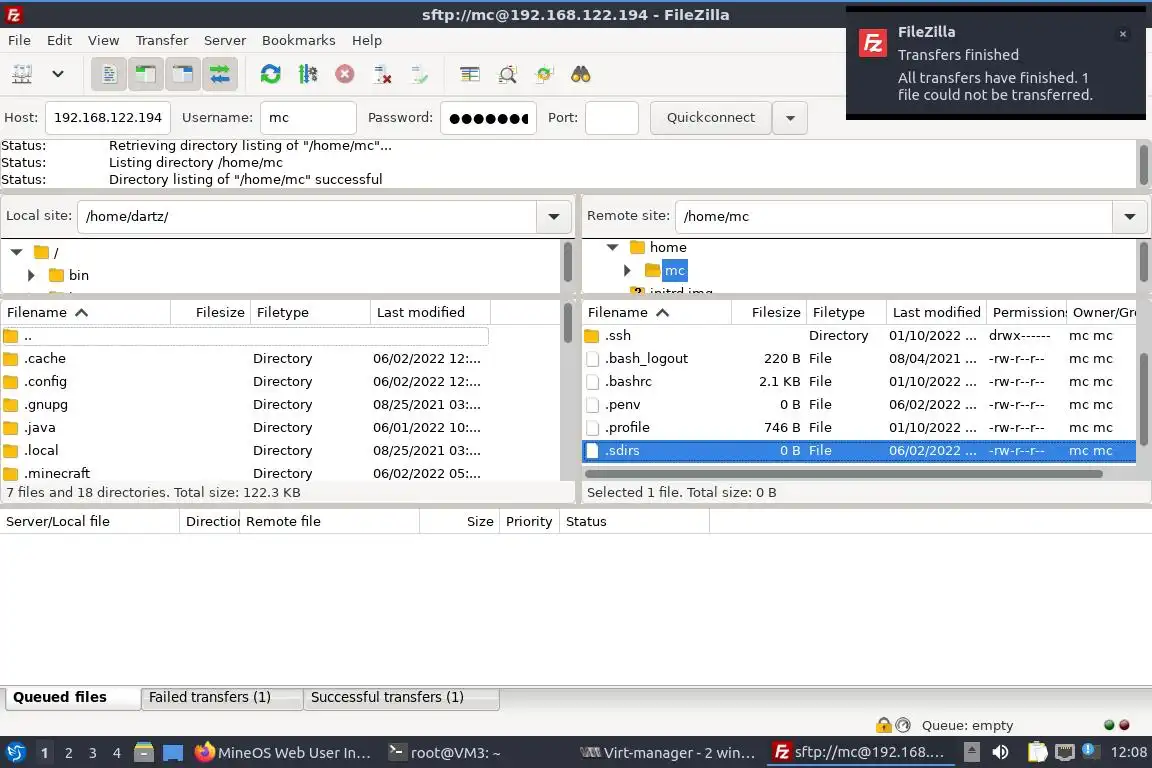Click speed limits icon in status bar
This screenshot has width=1152, height=768.
coord(903,725)
